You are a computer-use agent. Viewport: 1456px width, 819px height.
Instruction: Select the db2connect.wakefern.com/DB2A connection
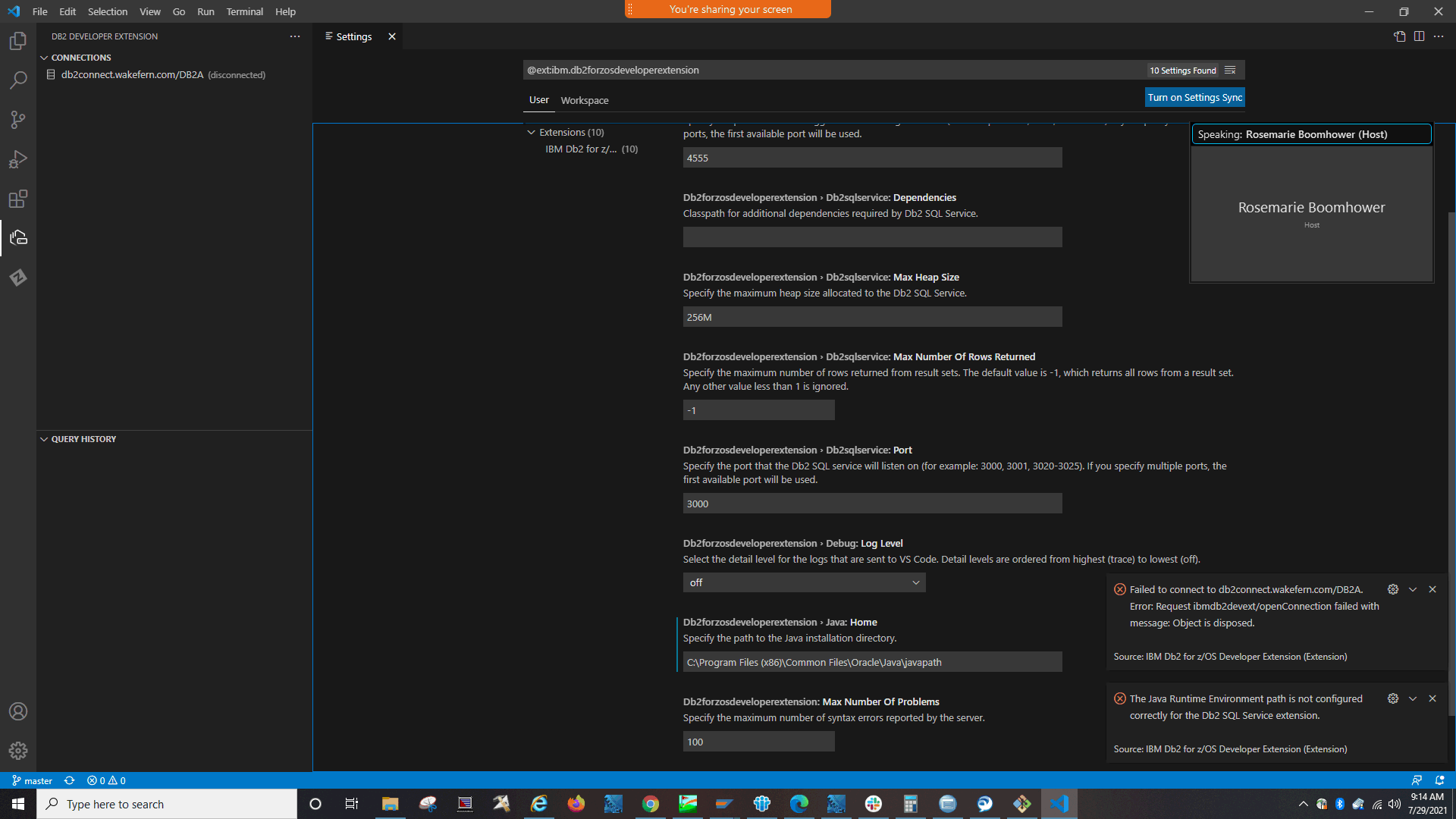(130, 74)
